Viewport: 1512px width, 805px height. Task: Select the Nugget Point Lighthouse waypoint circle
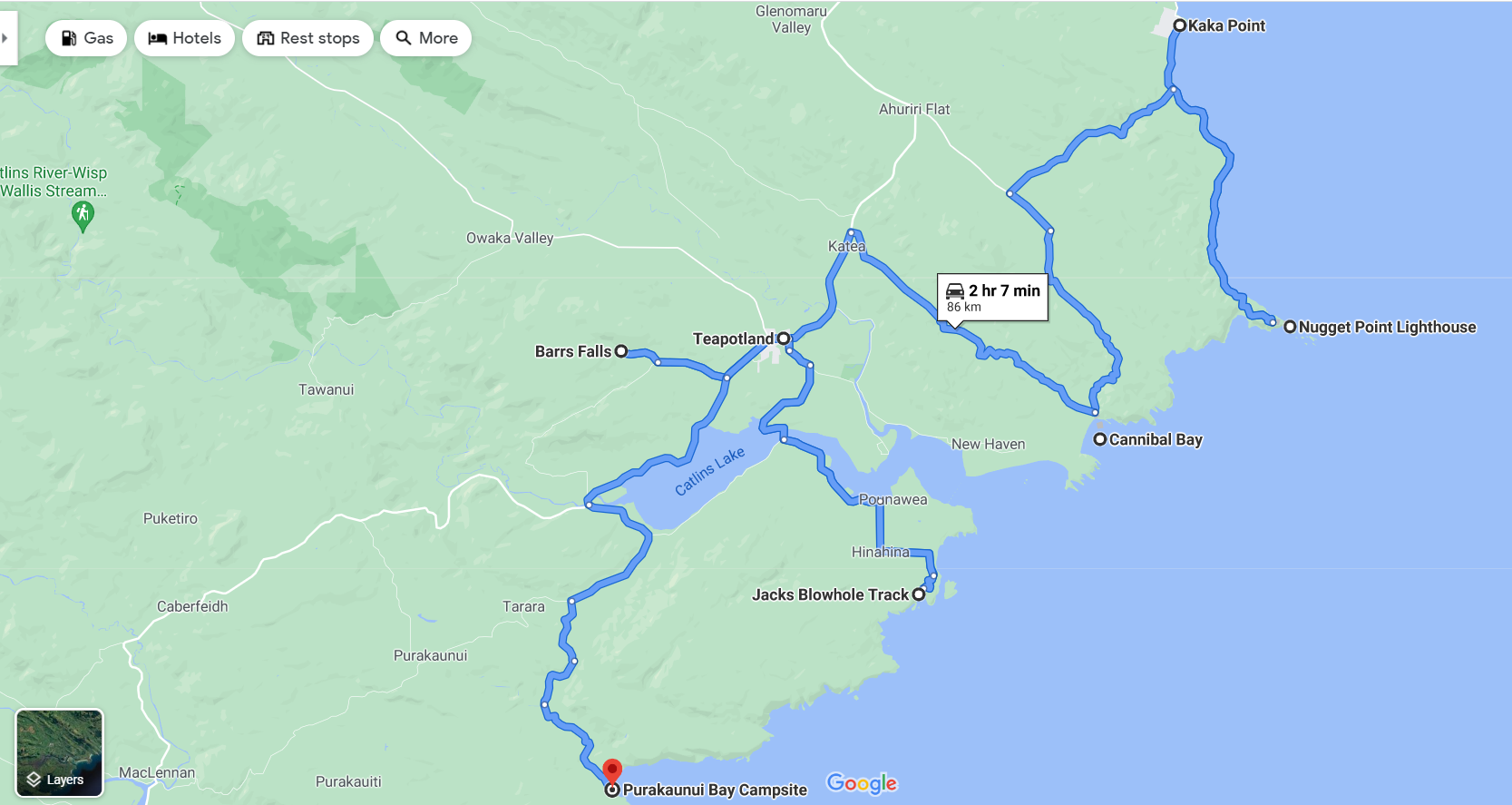pos(1290,327)
